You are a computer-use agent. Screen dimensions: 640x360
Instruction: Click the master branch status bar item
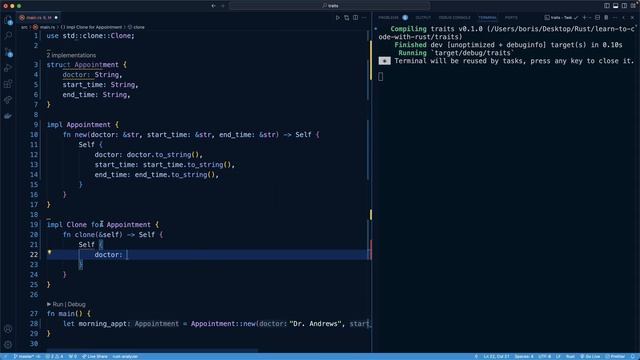(x=27, y=356)
